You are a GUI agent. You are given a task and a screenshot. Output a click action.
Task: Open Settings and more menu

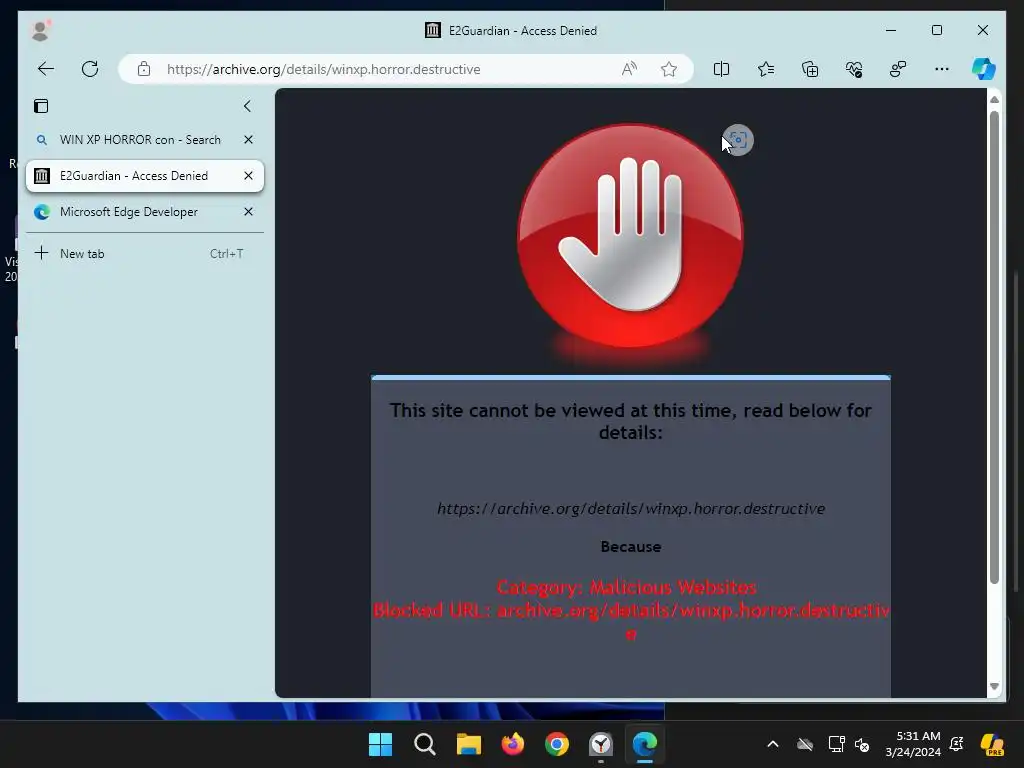click(x=942, y=69)
